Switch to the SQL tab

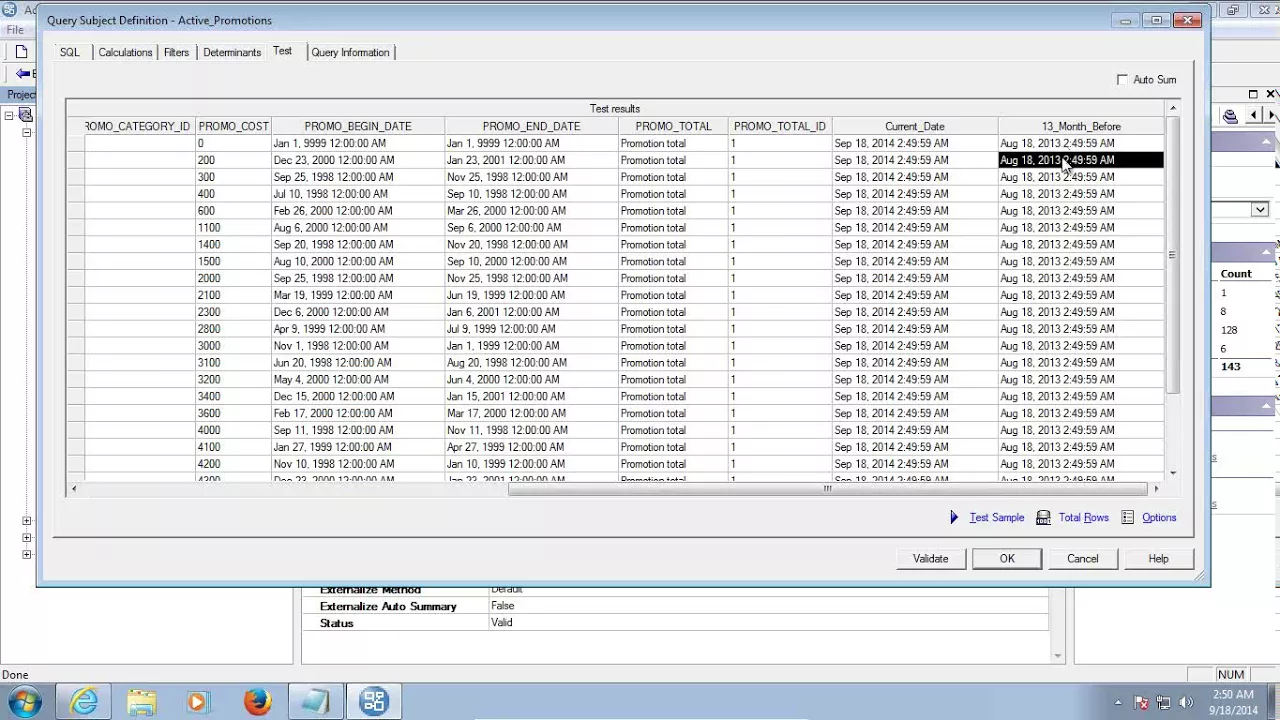[x=70, y=52]
